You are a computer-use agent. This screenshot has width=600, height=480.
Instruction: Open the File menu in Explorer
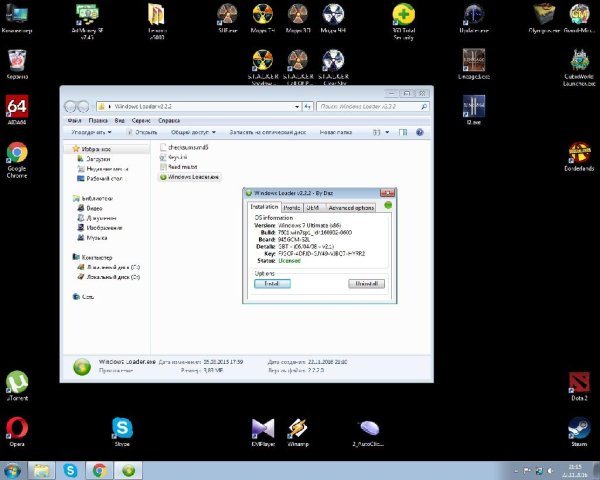pos(74,120)
